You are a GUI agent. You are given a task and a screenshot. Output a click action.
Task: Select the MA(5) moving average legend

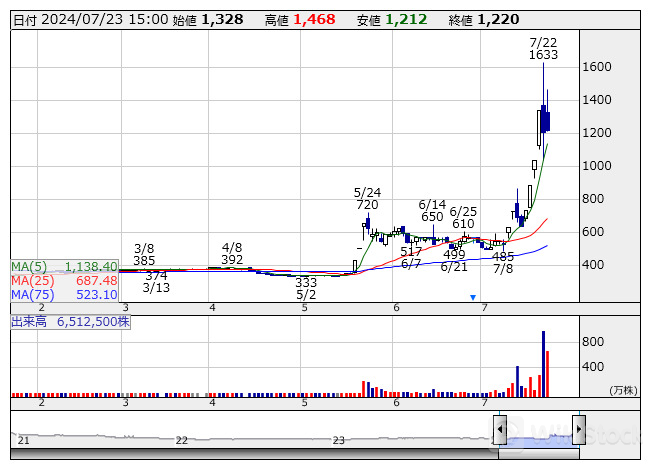pyautogui.click(x=64, y=267)
